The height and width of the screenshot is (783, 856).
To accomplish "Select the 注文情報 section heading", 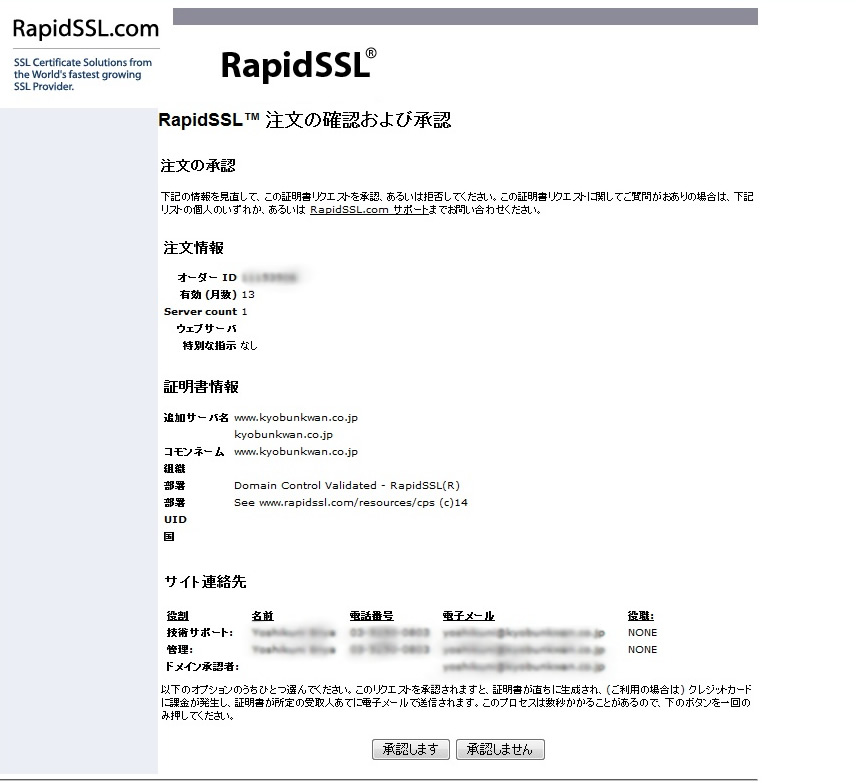I will coord(194,247).
